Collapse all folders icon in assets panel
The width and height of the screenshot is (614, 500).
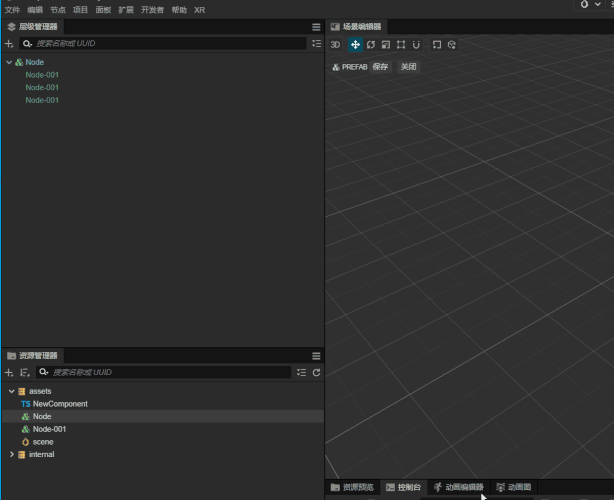point(301,372)
